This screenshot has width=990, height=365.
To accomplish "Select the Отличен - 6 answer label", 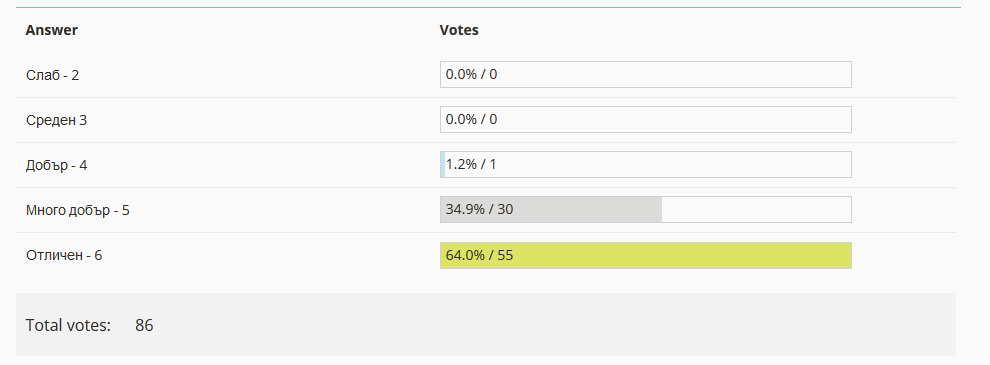I will (64, 256).
